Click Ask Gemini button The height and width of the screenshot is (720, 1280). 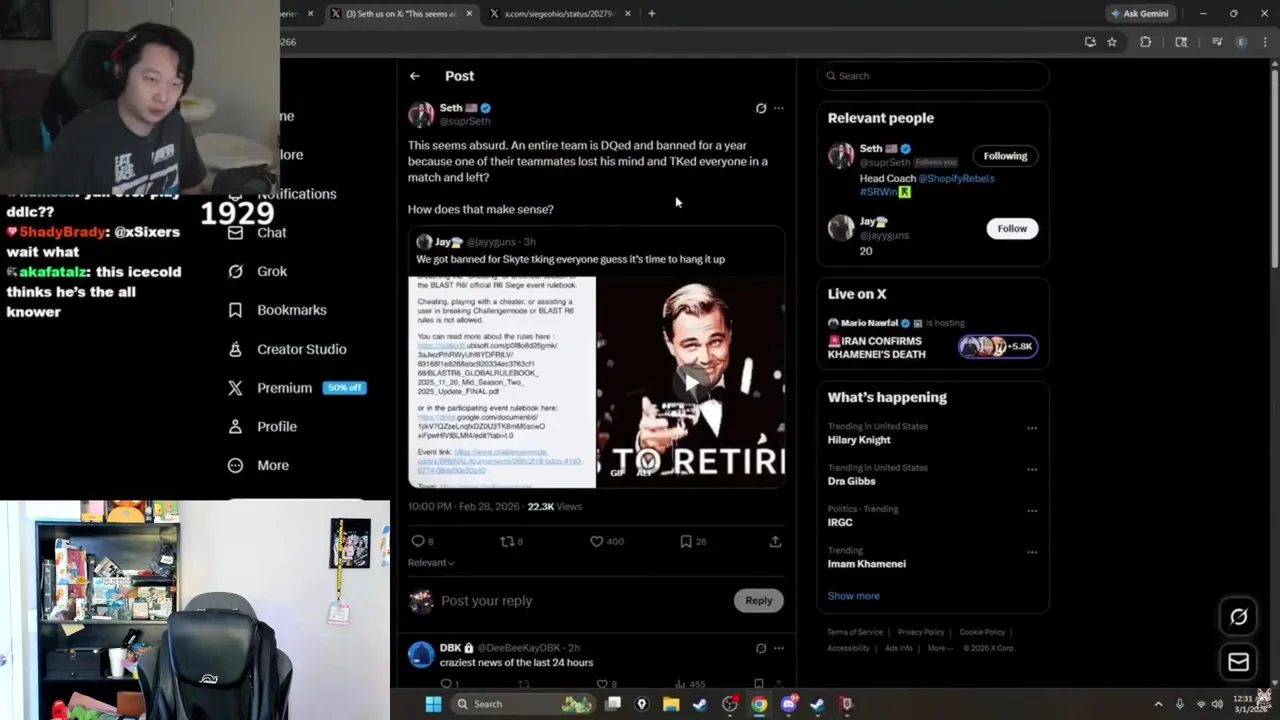1140,13
